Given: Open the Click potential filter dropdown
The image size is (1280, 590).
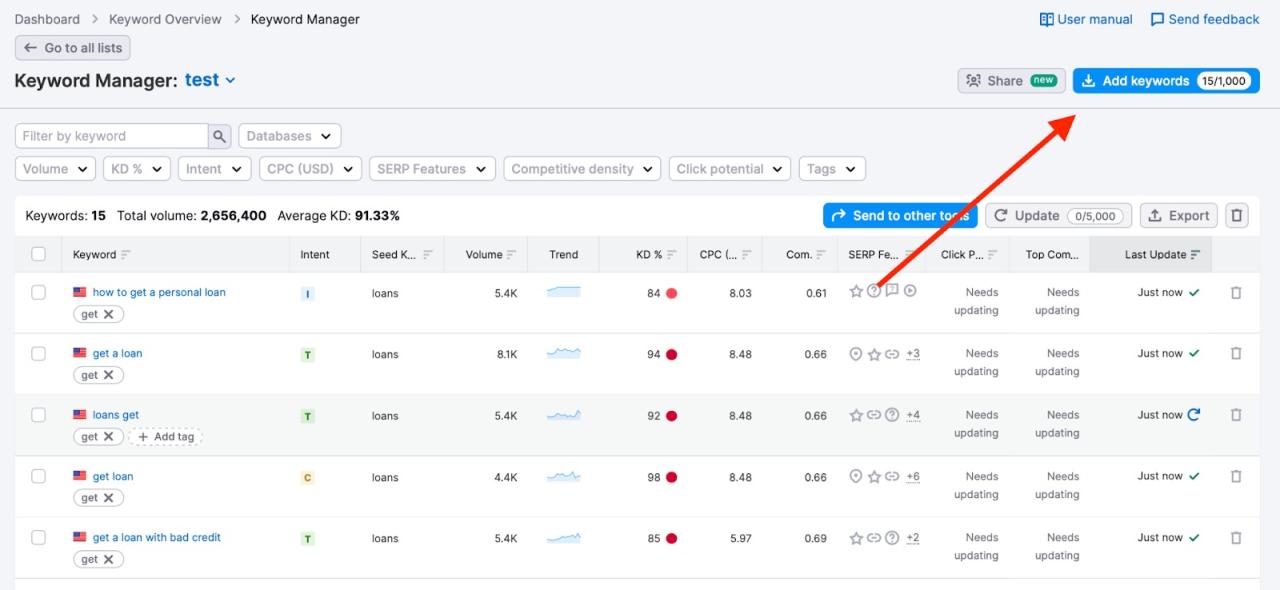Looking at the screenshot, I should click(730, 169).
